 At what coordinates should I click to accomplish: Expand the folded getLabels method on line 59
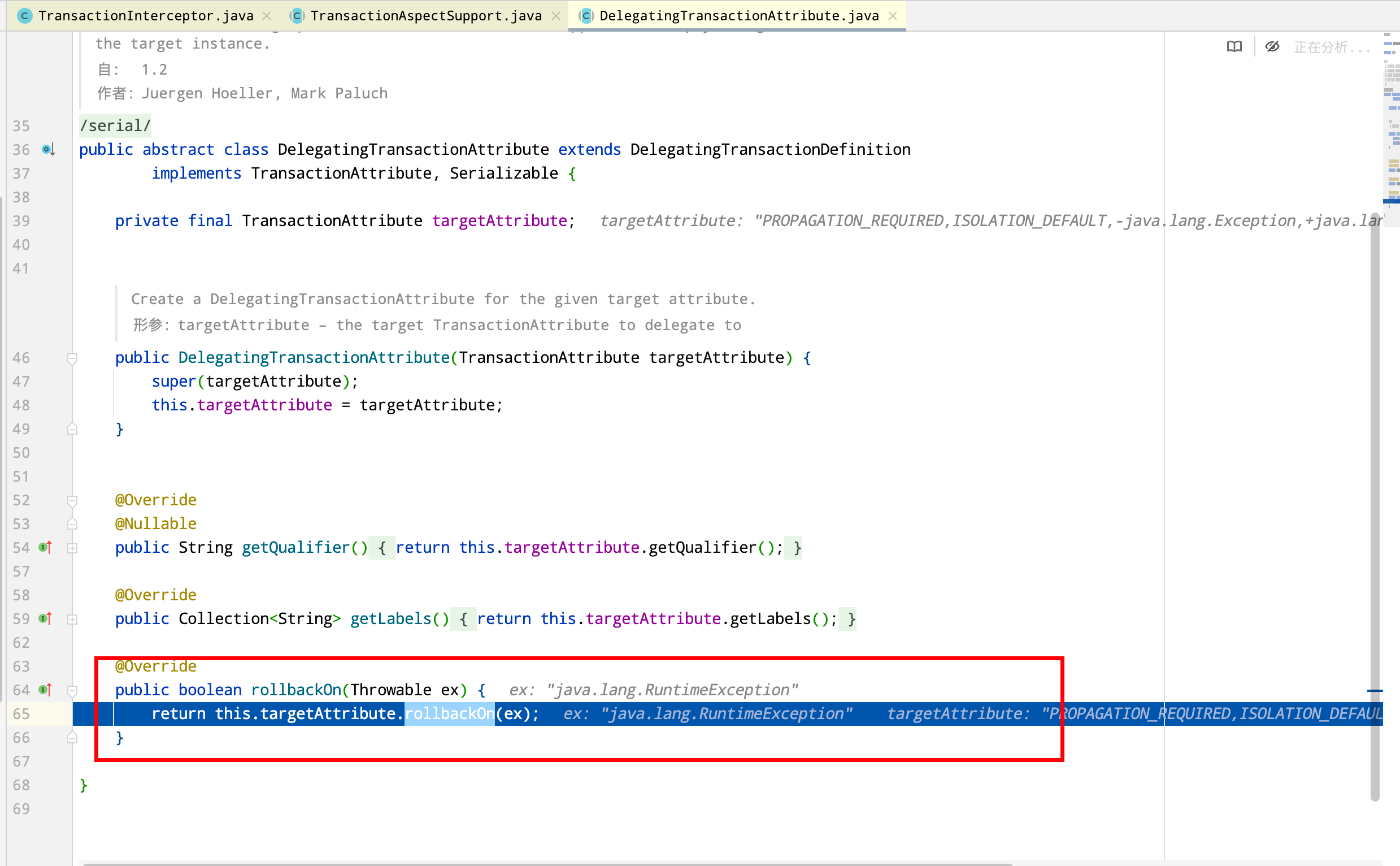[x=72, y=619]
